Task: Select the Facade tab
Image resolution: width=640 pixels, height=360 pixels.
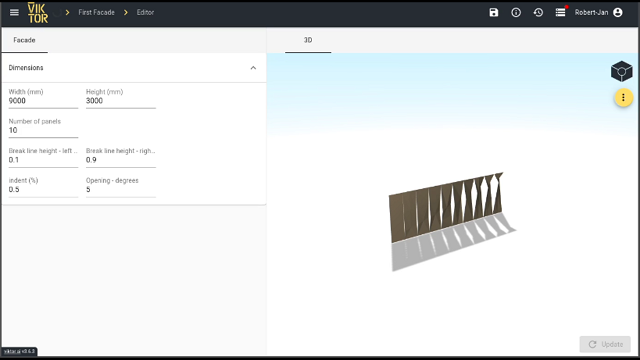Action: 24,40
